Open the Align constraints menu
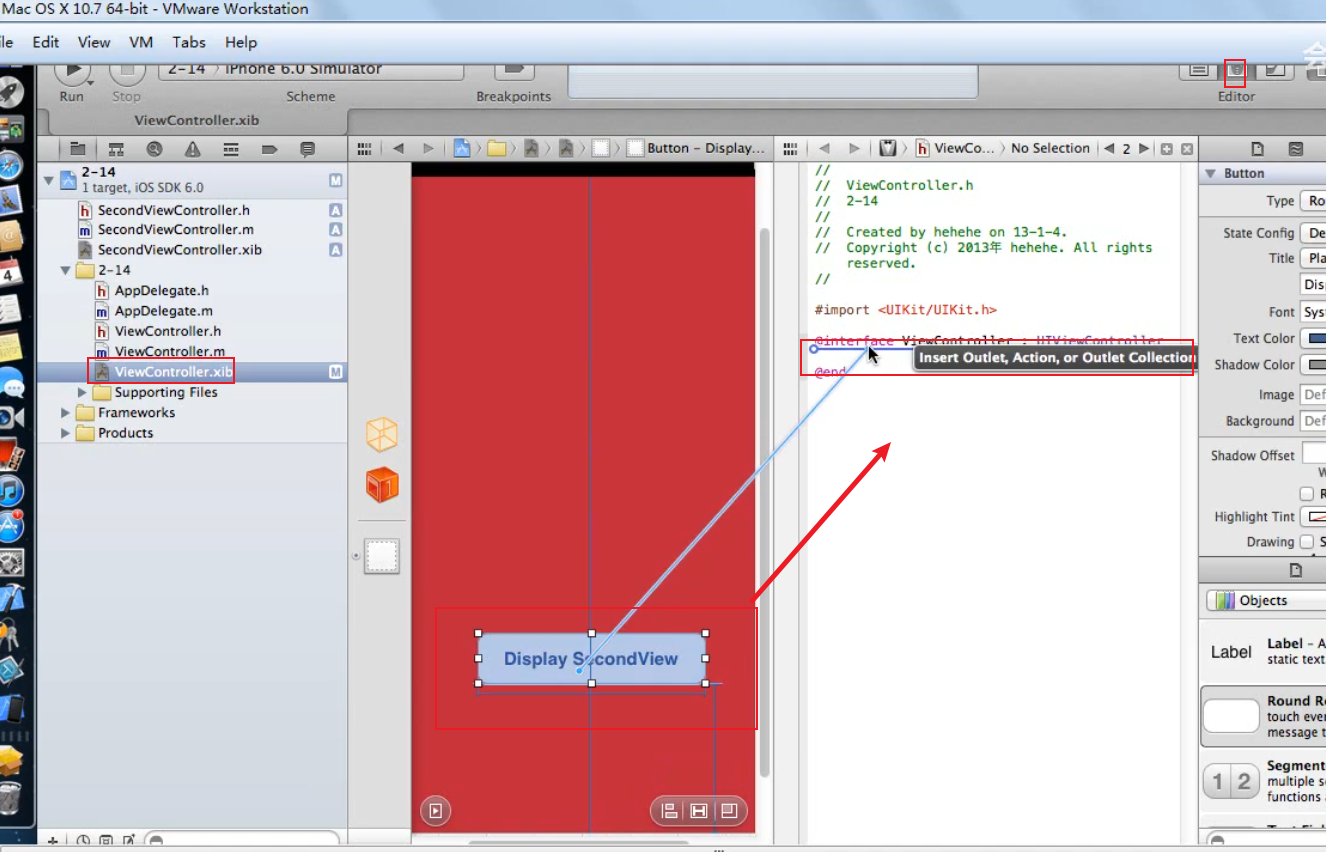 [670, 811]
